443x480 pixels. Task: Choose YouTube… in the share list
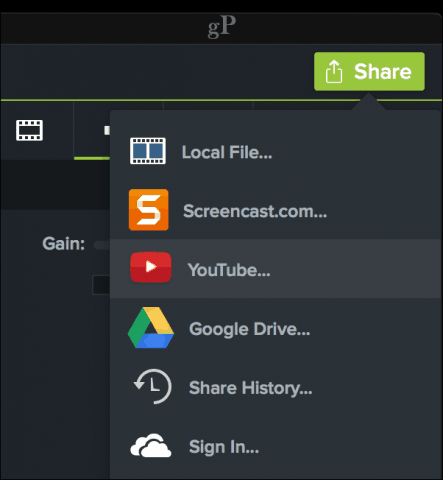pos(229,270)
